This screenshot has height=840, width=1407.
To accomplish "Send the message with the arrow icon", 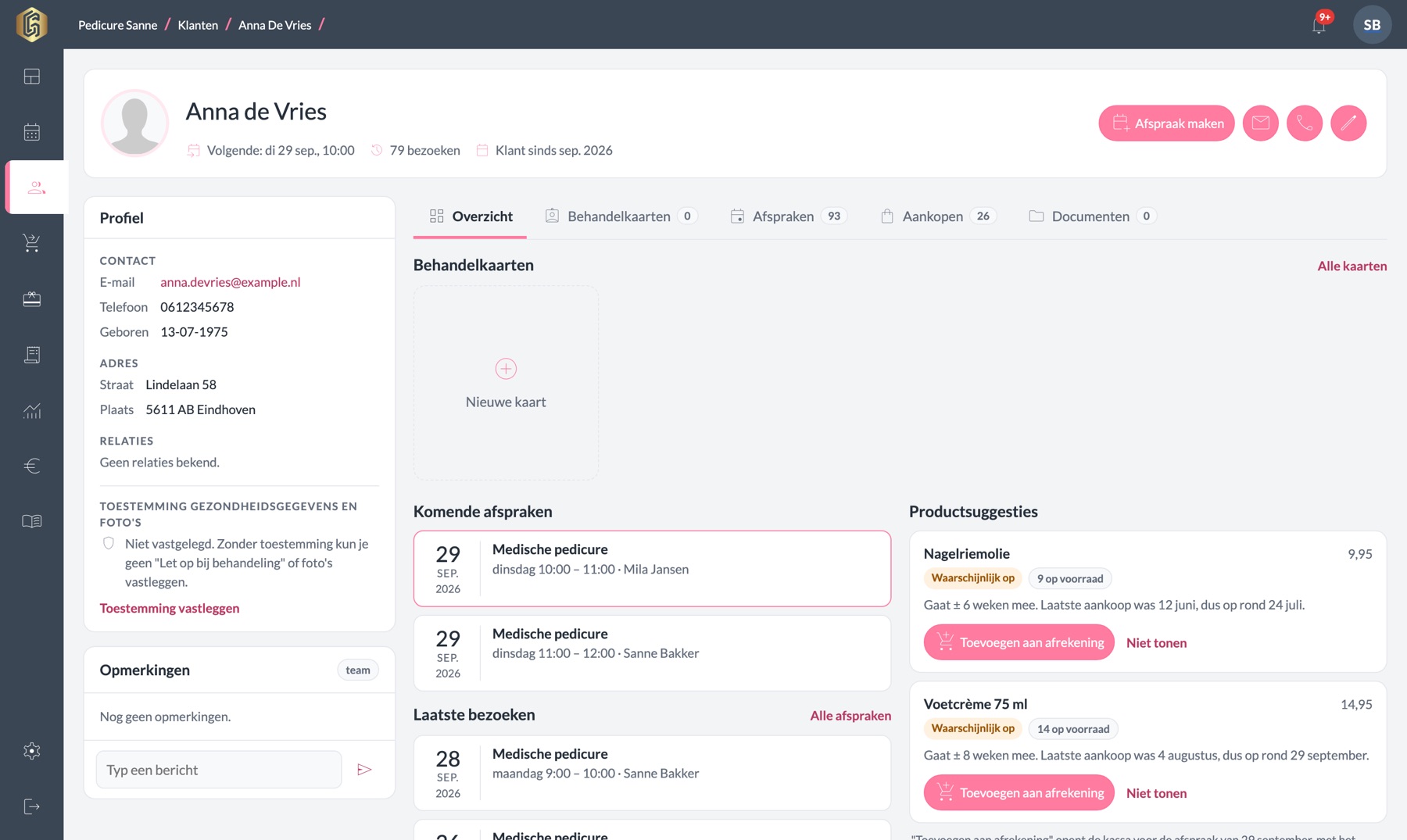I will [x=364, y=770].
